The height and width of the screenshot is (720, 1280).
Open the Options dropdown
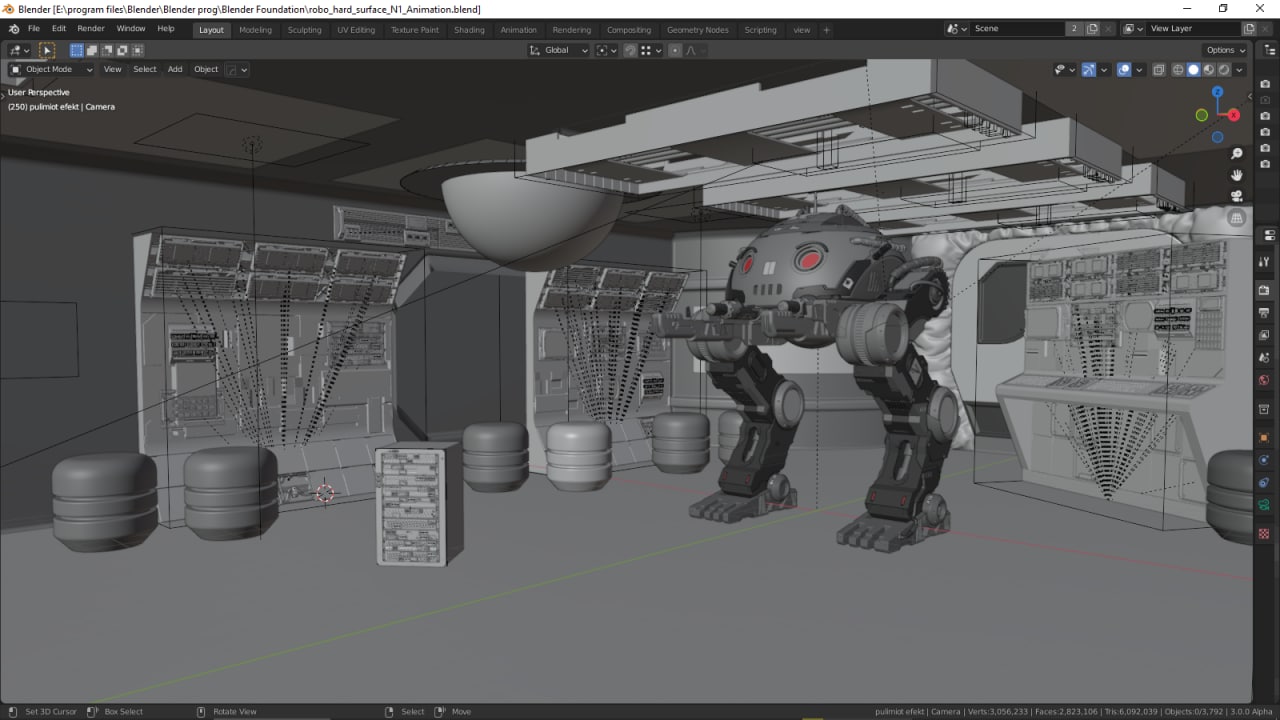[1226, 50]
